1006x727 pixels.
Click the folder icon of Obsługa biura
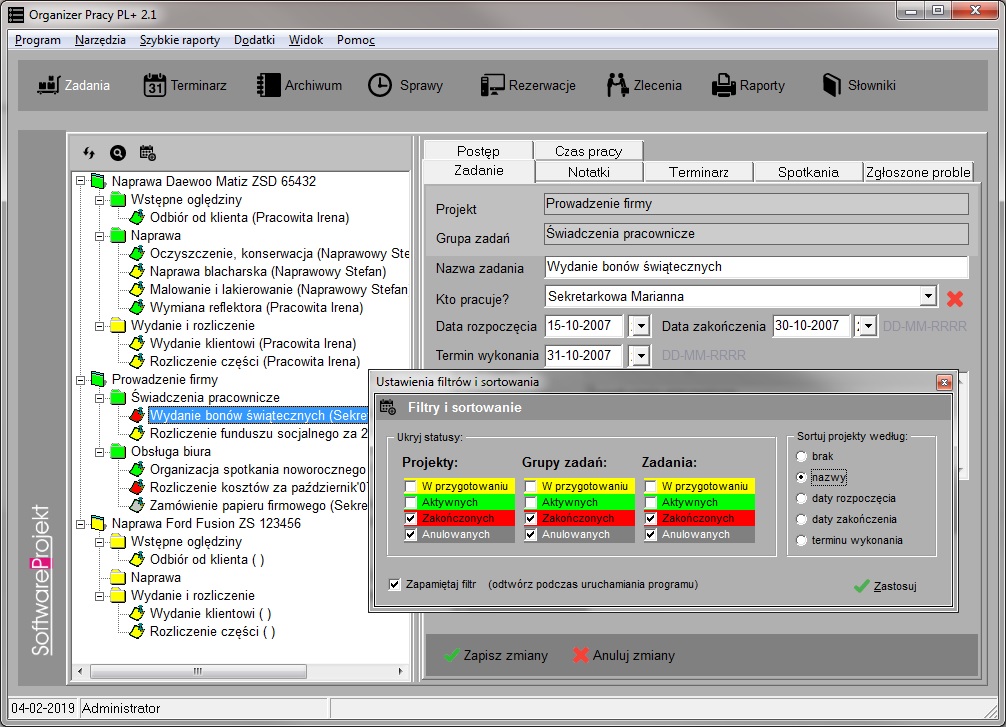click(117, 451)
